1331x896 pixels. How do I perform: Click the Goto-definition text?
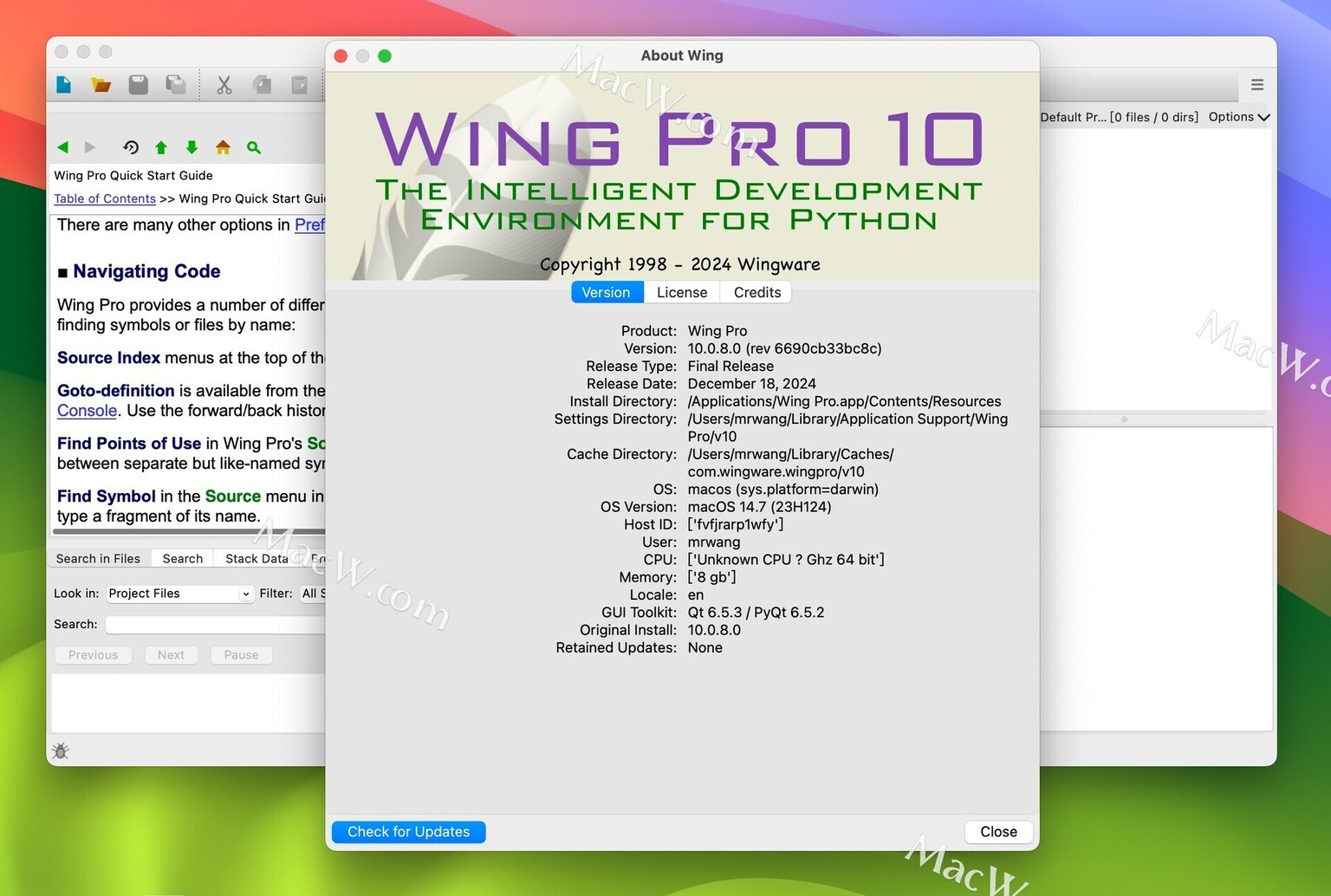pos(116,391)
